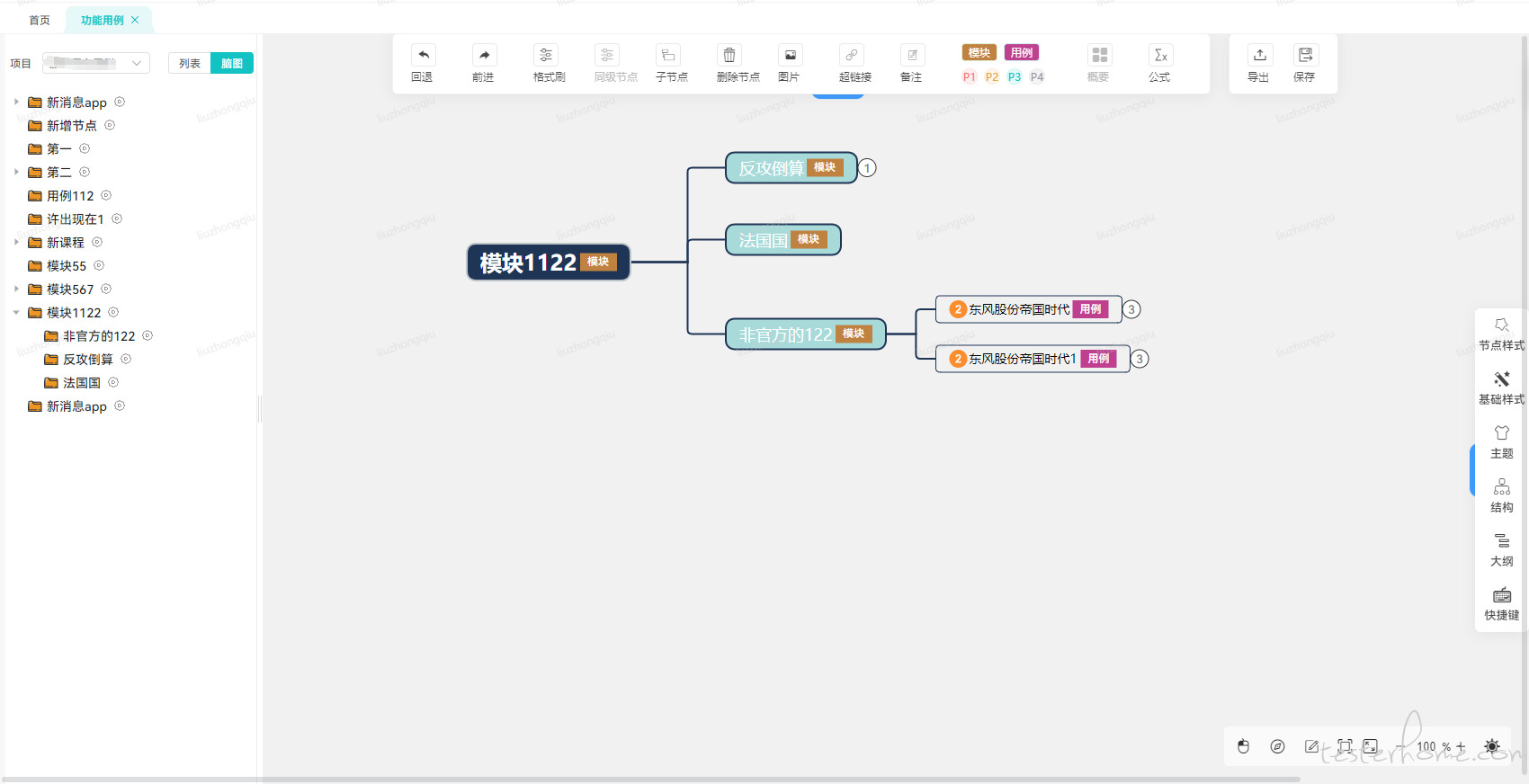This screenshot has height=784, width=1529.
Task: Select the 功能用例 tab
Action: click(x=102, y=20)
